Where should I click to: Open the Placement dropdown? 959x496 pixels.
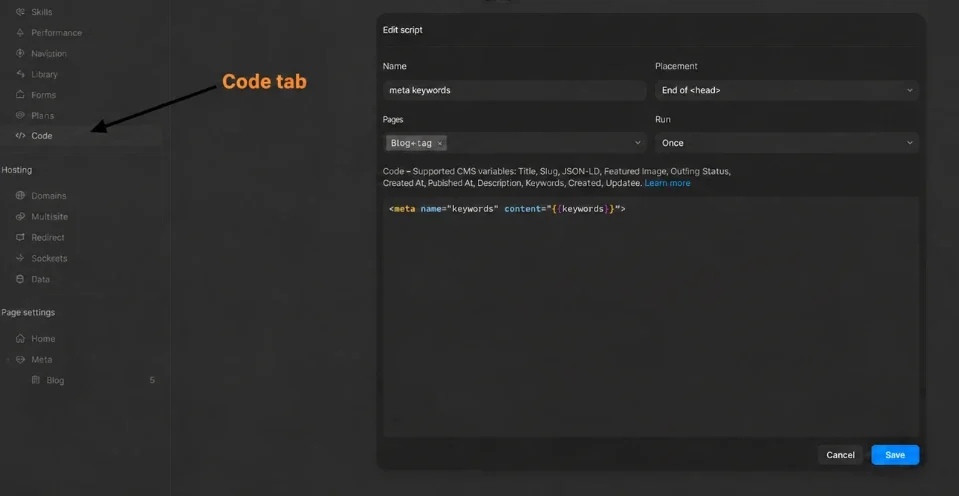[x=787, y=90]
